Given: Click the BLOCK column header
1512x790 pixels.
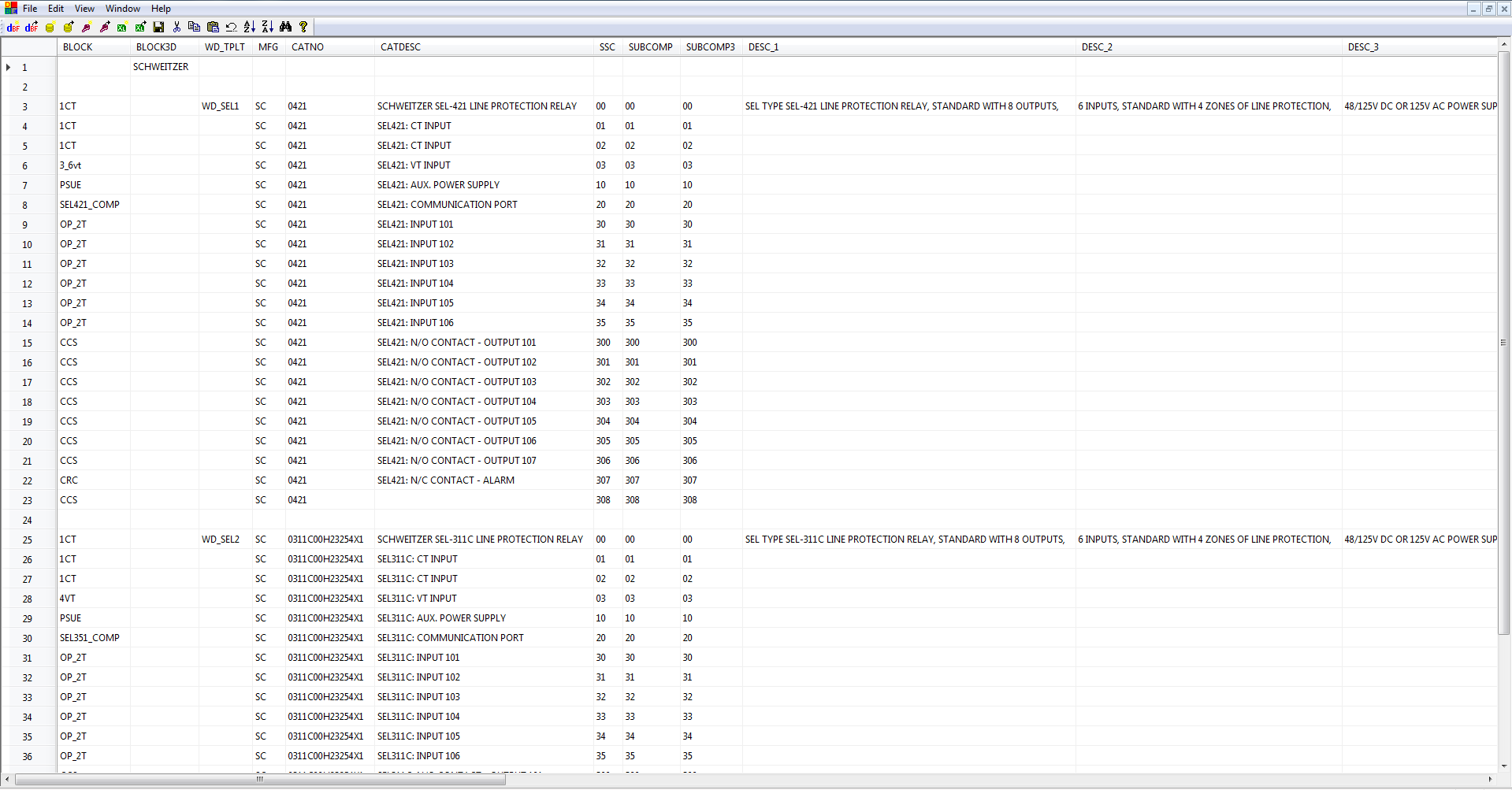Looking at the screenshot, I should tap(94, 47).
